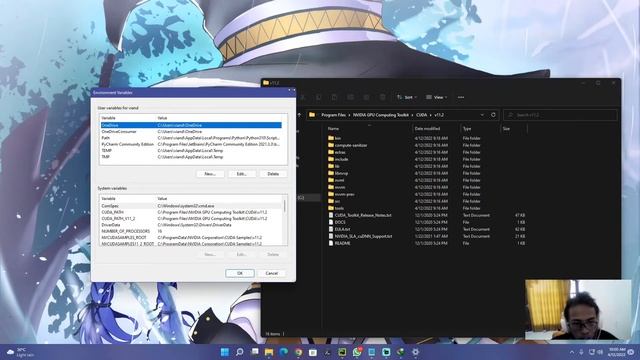640x360 pixels.
Task: Click the EULA.txt file icon
Action: pyautogui.click(x=331, y=229)
